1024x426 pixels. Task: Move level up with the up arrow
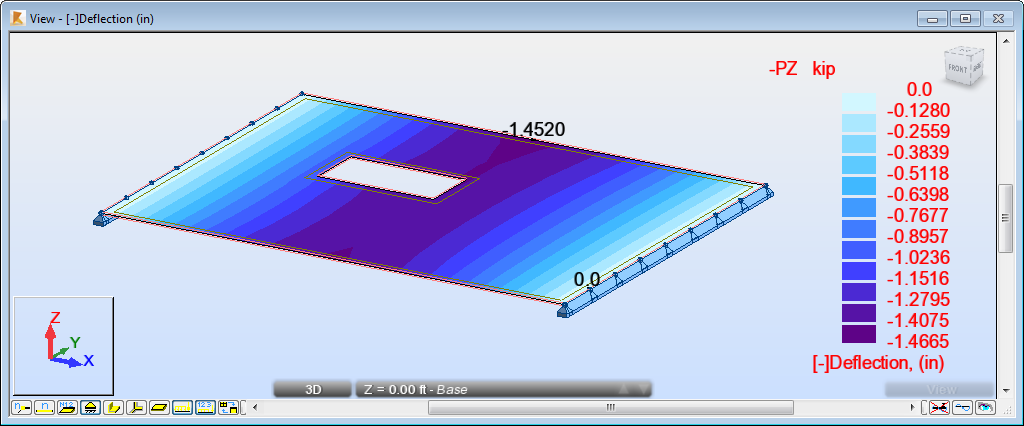[624, 389]
